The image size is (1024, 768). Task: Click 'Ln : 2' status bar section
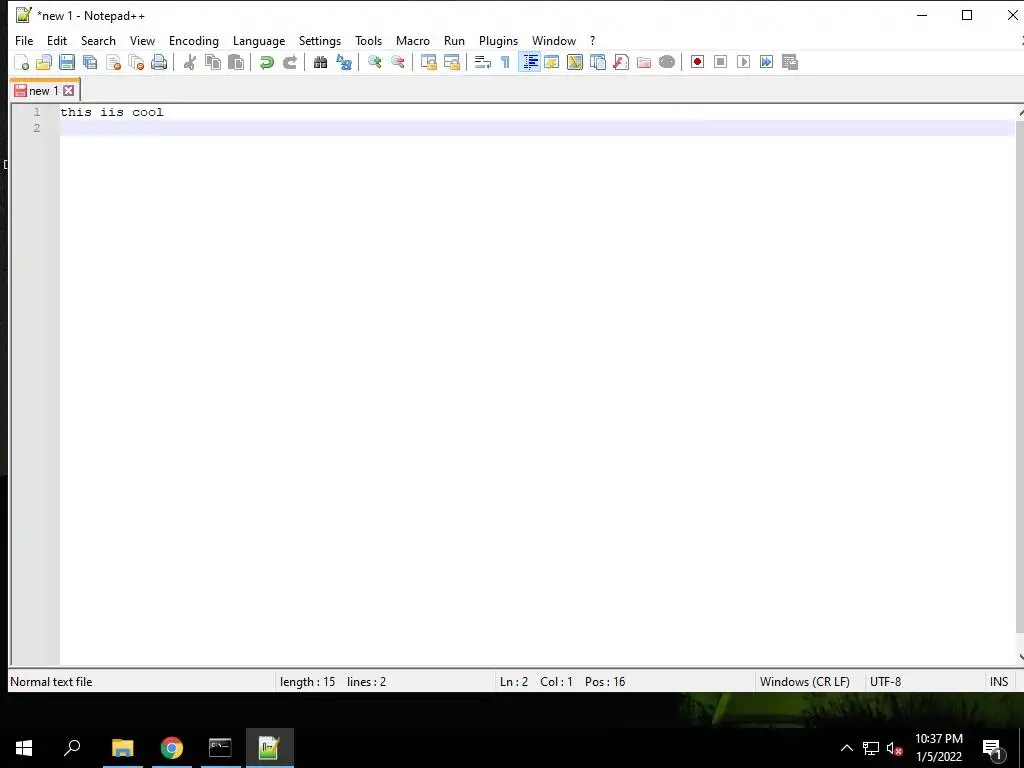pyautogui.click(x=514, y=682)
